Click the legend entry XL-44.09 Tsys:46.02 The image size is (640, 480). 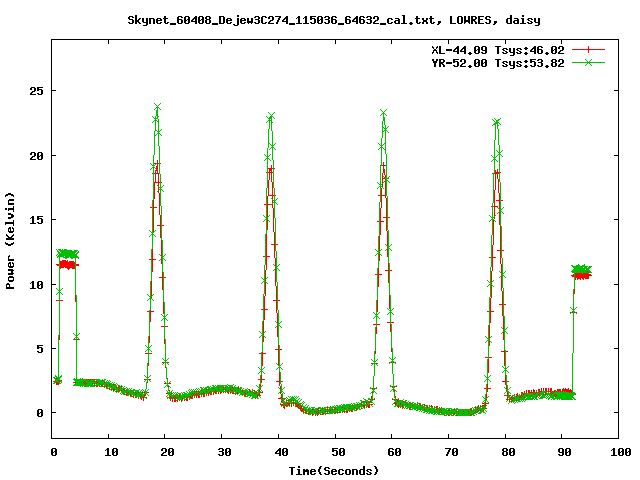click(x=498, y=50)
